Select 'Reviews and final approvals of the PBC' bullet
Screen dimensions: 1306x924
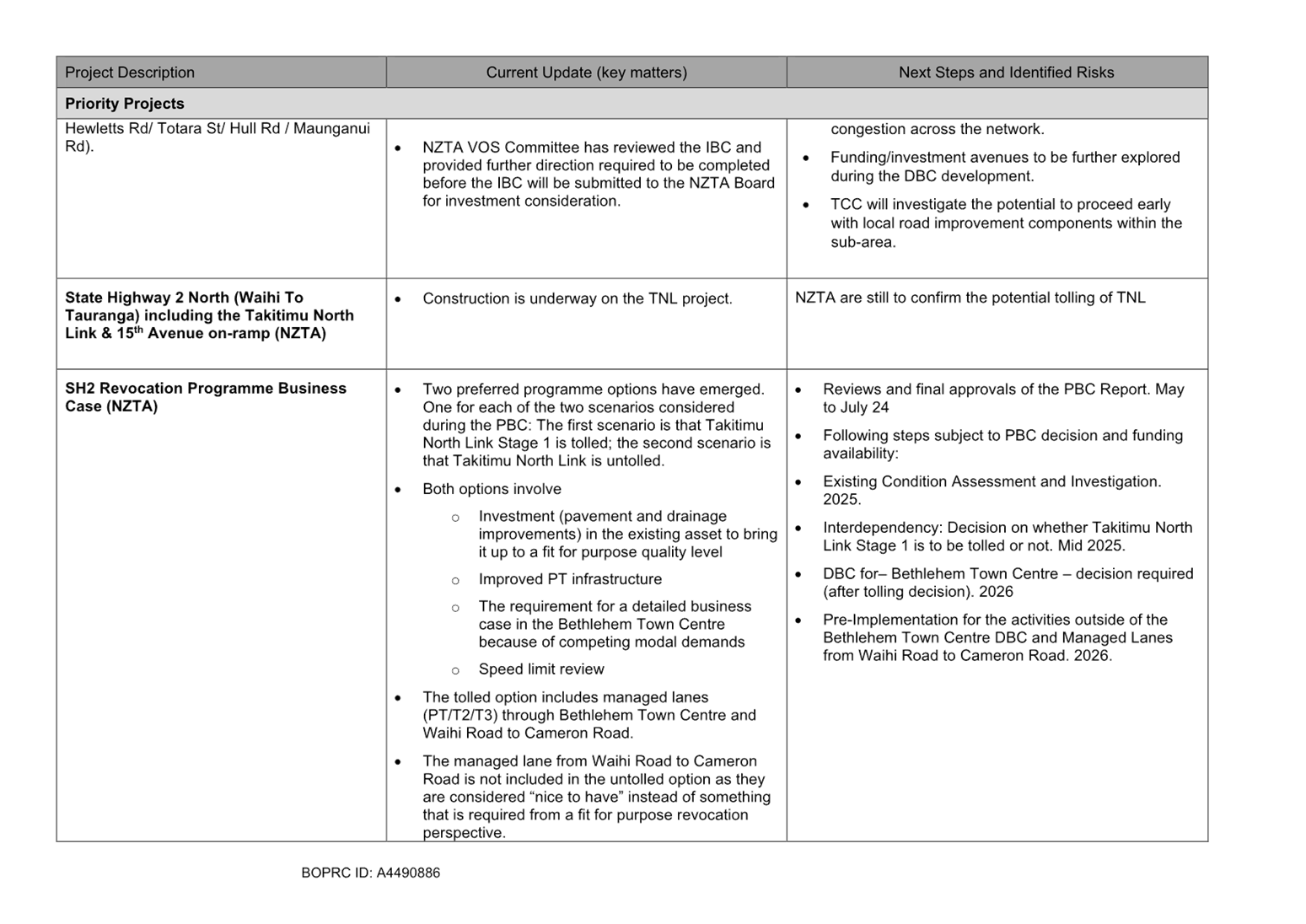point(1003,398)
